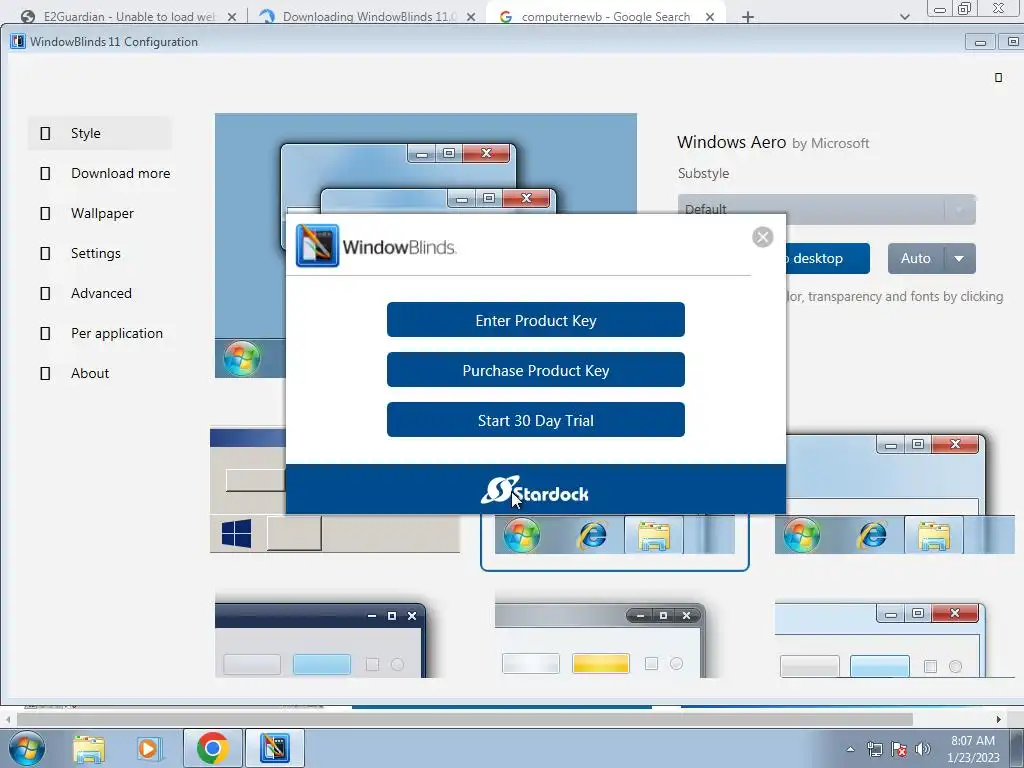The width and height of the screenshot is (1024, 768).
Task: Select the dark navy titlebar style thumbnail
Action: tap(321, 635)
